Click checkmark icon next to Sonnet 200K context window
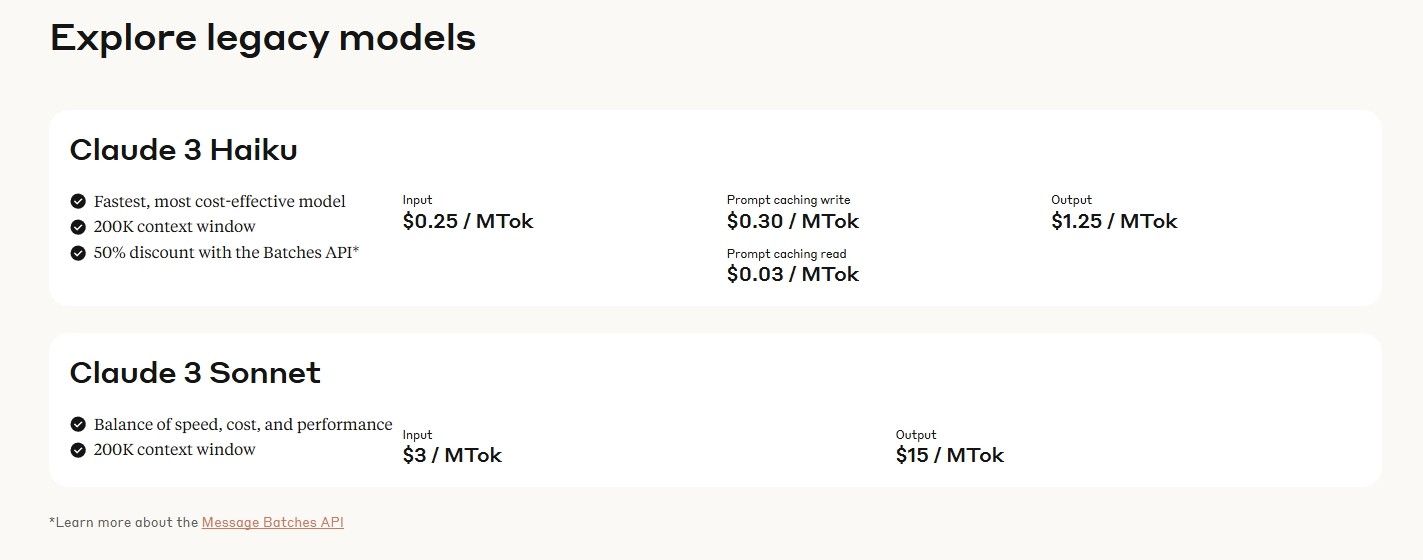 pos(78,450)
